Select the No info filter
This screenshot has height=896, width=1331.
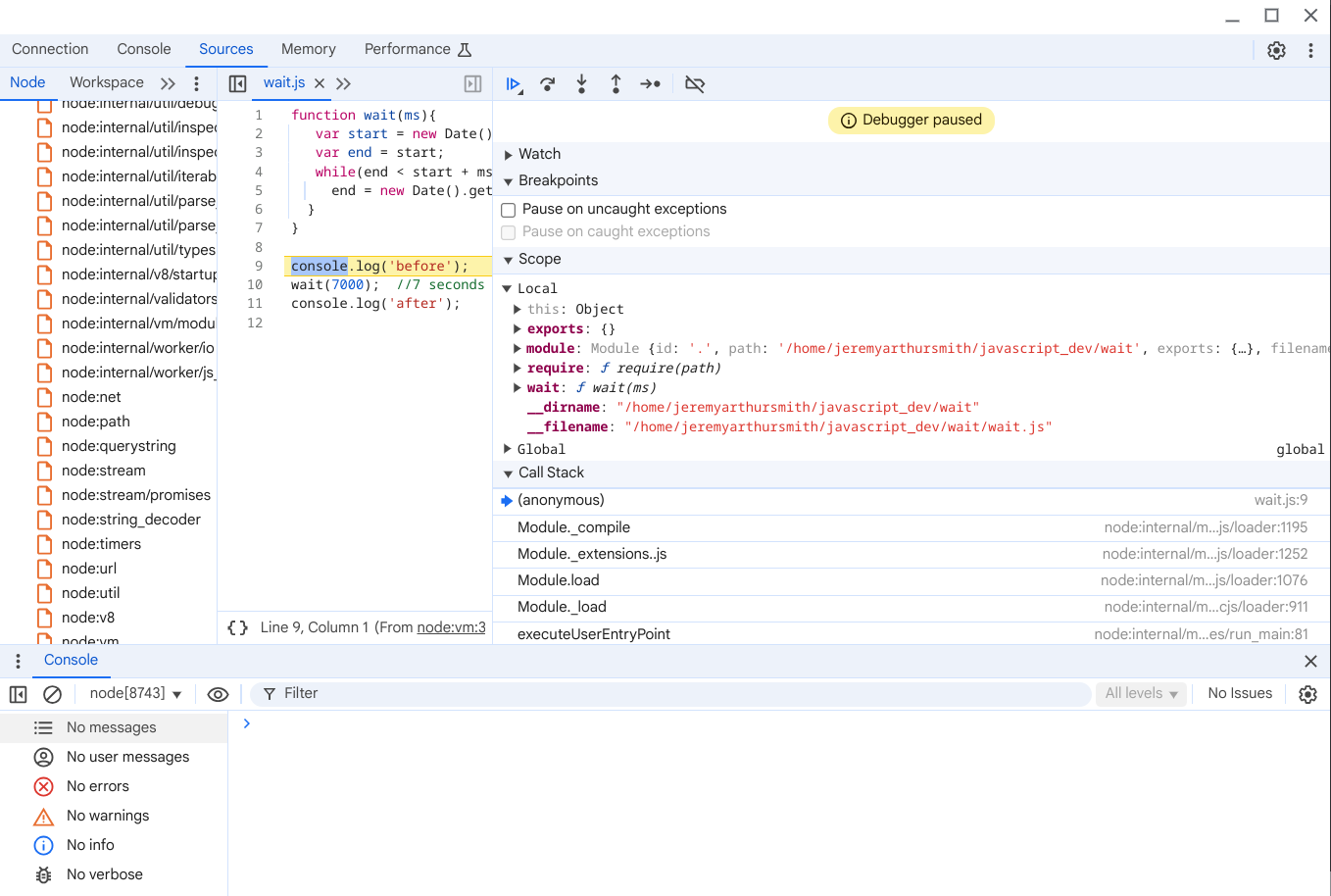(x=114, y=845)
